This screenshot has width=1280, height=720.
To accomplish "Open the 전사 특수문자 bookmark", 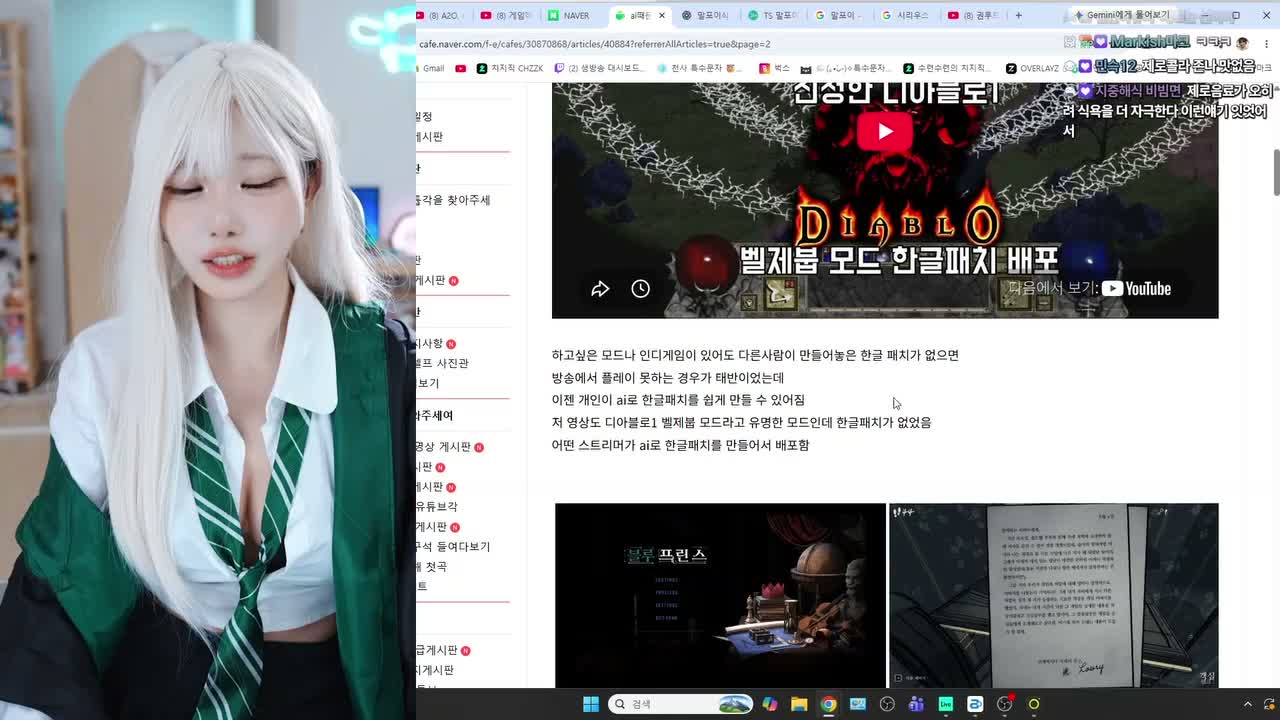I will pyautogui.click(x=700, y=68).
